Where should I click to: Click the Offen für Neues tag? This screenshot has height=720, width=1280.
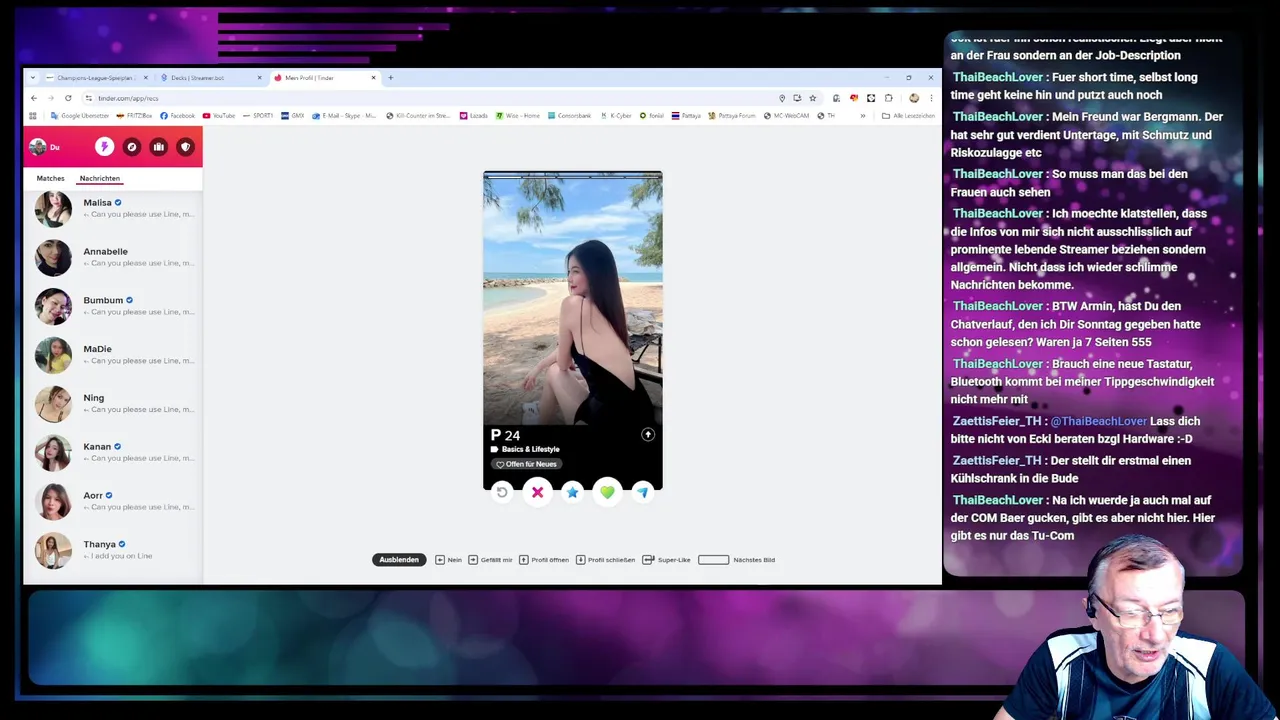526,464
